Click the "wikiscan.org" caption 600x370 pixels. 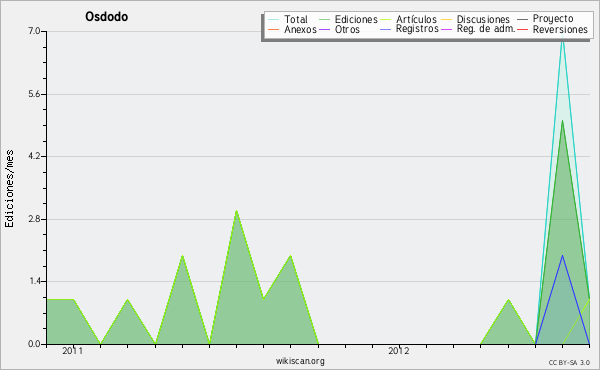click(300, 361)
